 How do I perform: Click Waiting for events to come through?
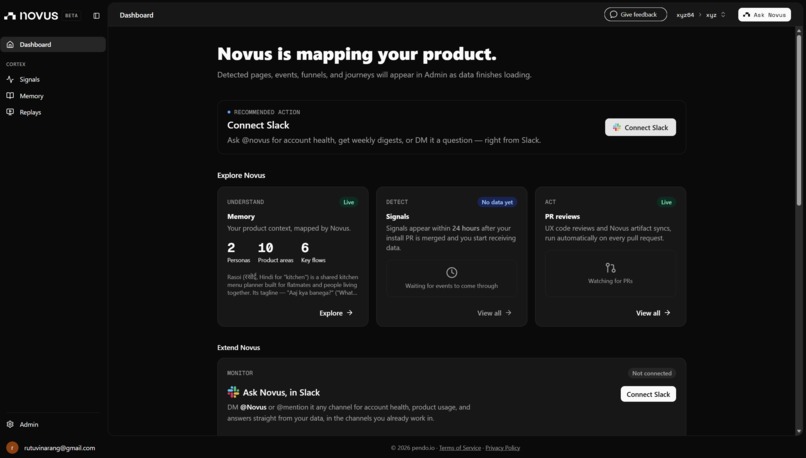pos(451,286)
